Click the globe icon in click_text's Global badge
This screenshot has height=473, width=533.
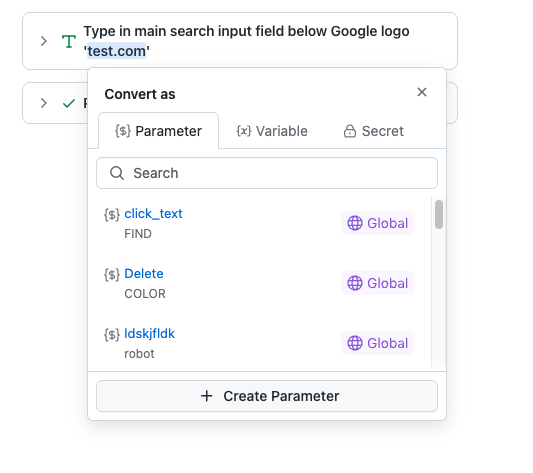(x=355, y=223)
